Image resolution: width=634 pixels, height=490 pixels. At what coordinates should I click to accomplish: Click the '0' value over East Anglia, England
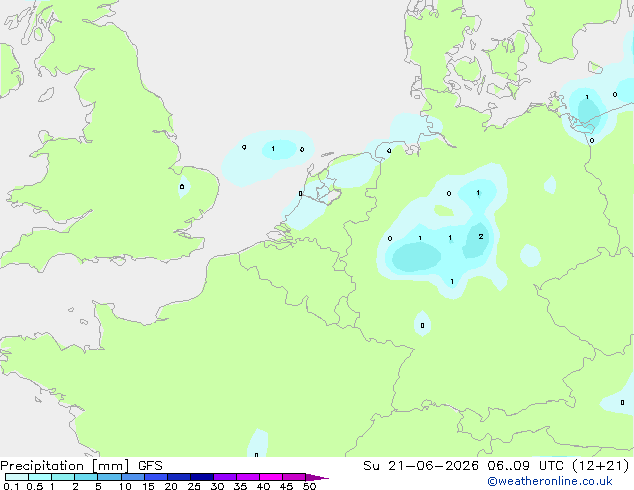click(182, 187)
